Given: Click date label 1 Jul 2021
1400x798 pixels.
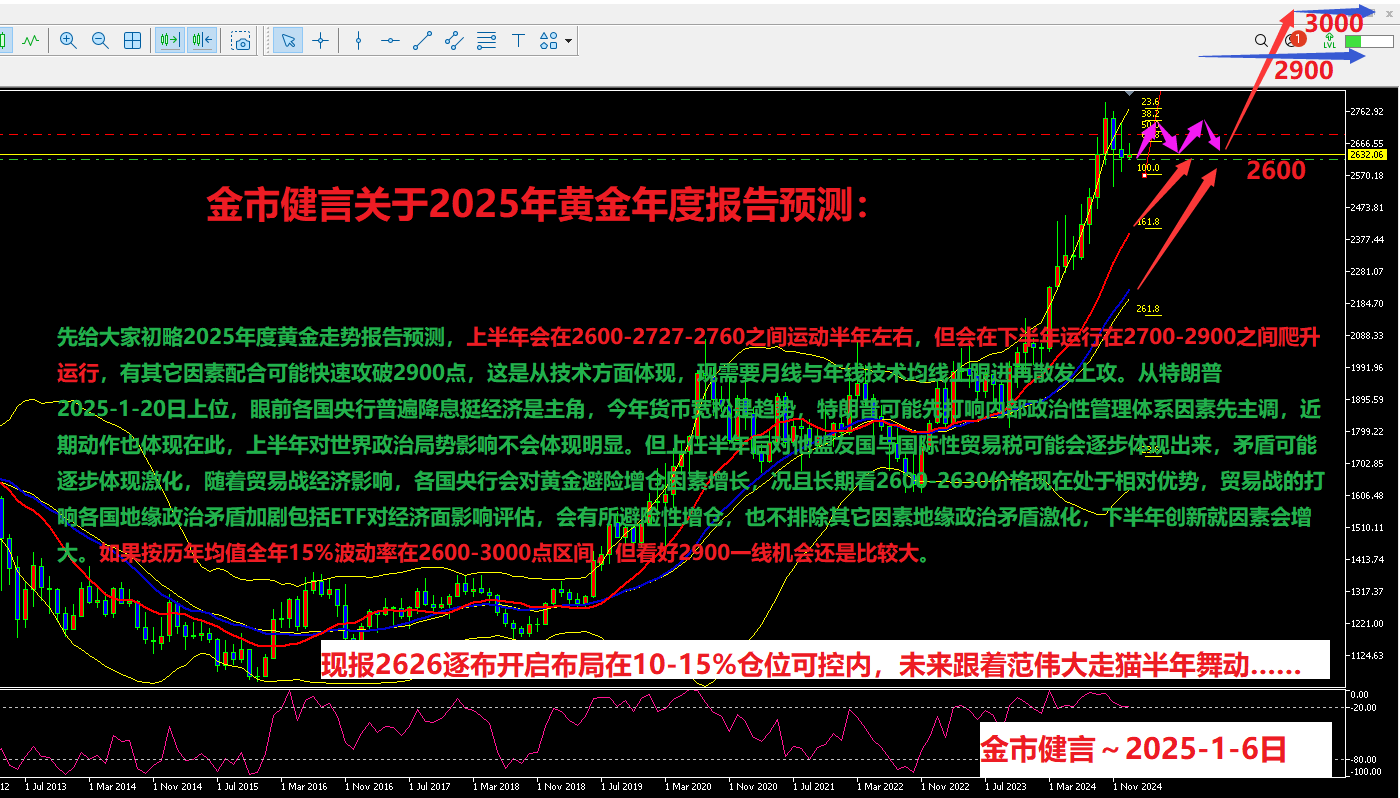Looking at the screenshot, I should coord(815,787).
